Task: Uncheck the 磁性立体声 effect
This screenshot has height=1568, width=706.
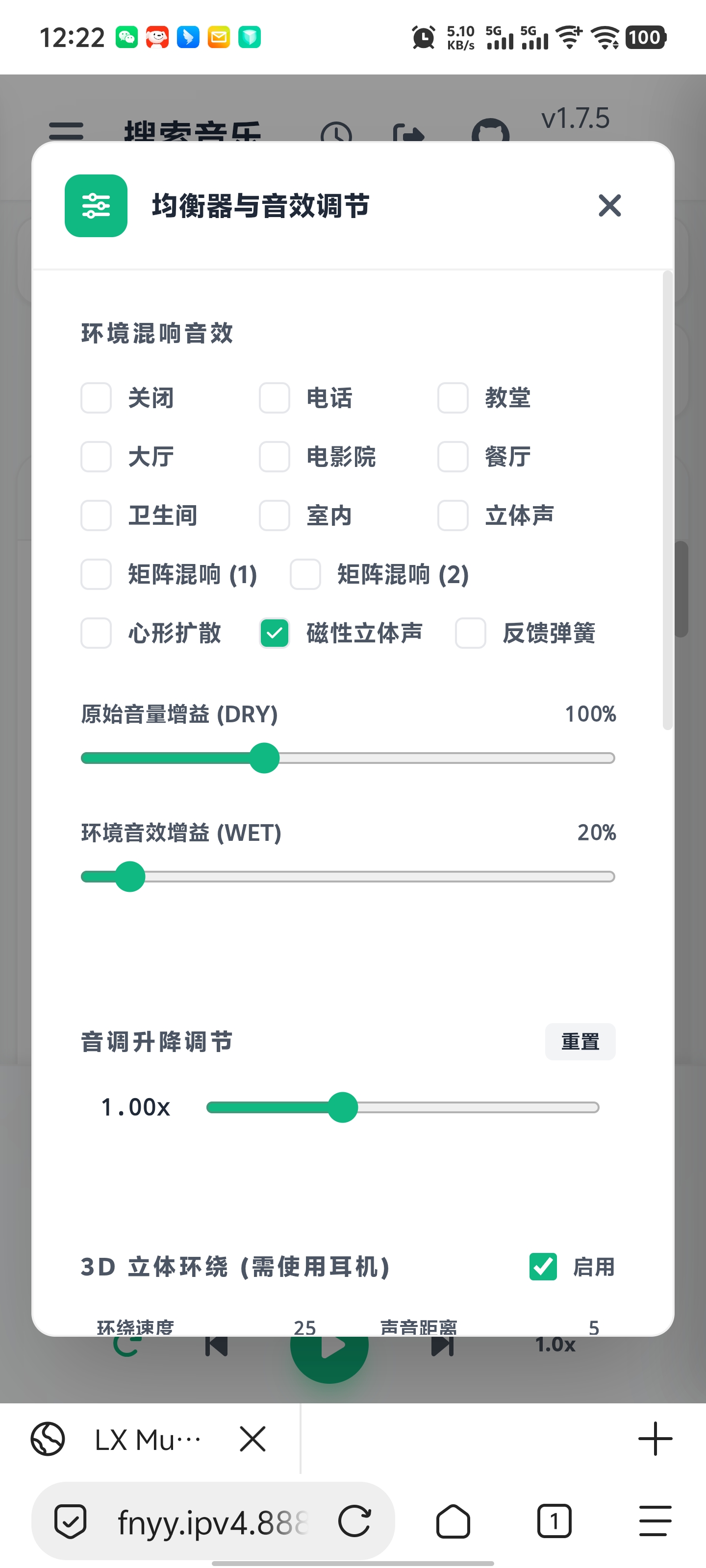Action: [x=275, y=633]
